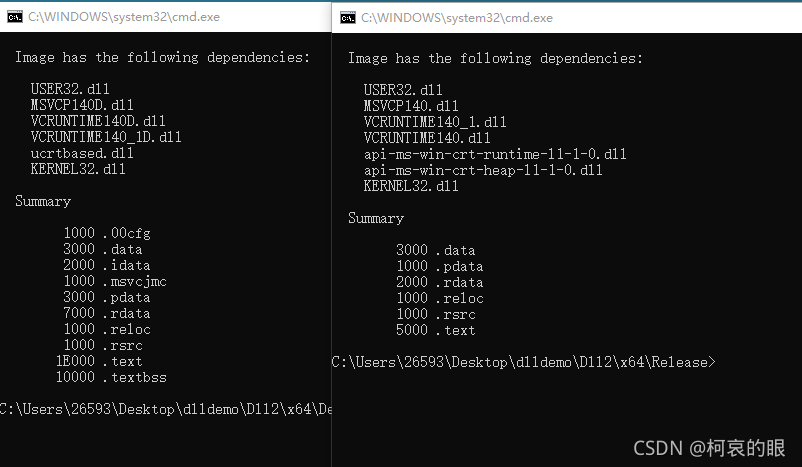
Task: Click the 1000 .rsrc line in right window
Action: [436, 314]
